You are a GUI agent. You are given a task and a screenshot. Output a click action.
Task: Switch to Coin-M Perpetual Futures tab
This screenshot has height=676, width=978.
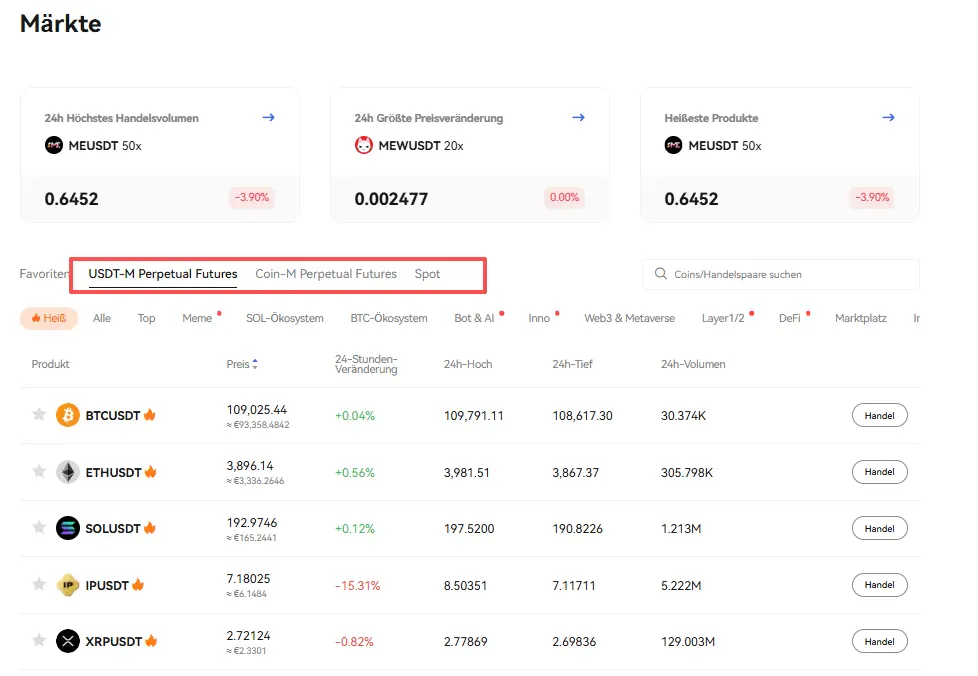pos(326,274)
